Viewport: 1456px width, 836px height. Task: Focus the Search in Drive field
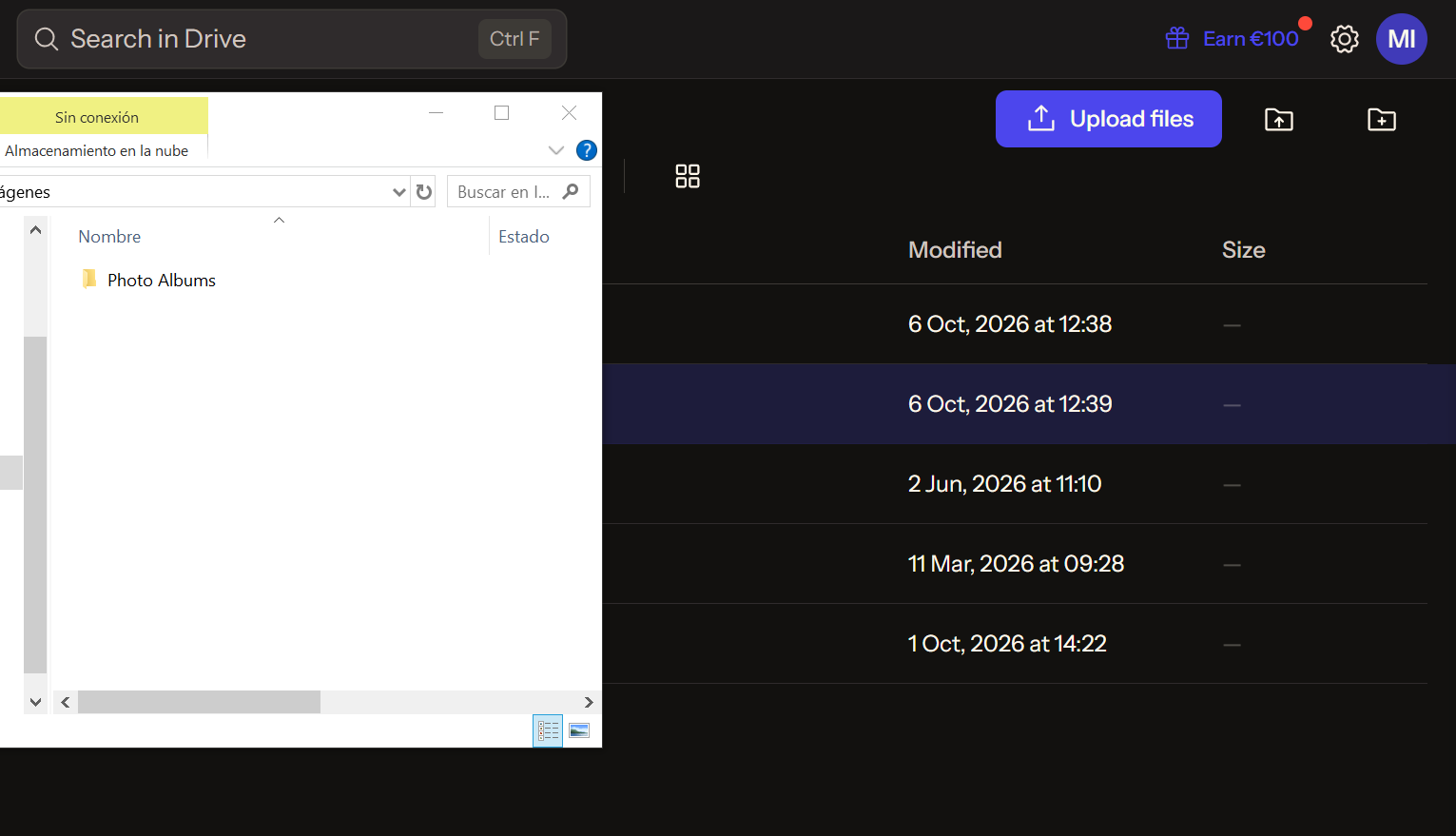click(292, 39)
